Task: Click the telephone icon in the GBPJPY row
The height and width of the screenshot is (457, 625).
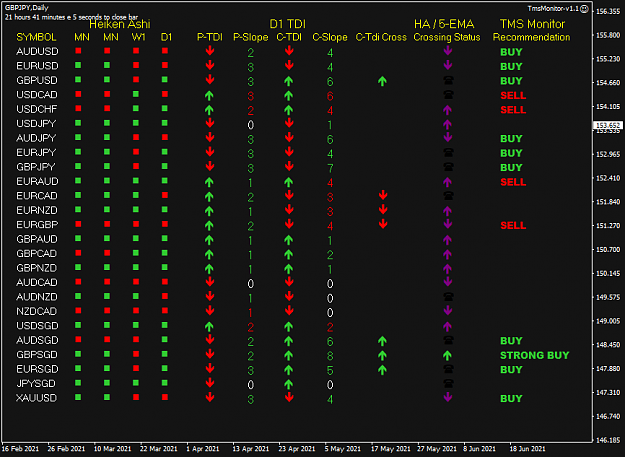Action: pos(448,167)
